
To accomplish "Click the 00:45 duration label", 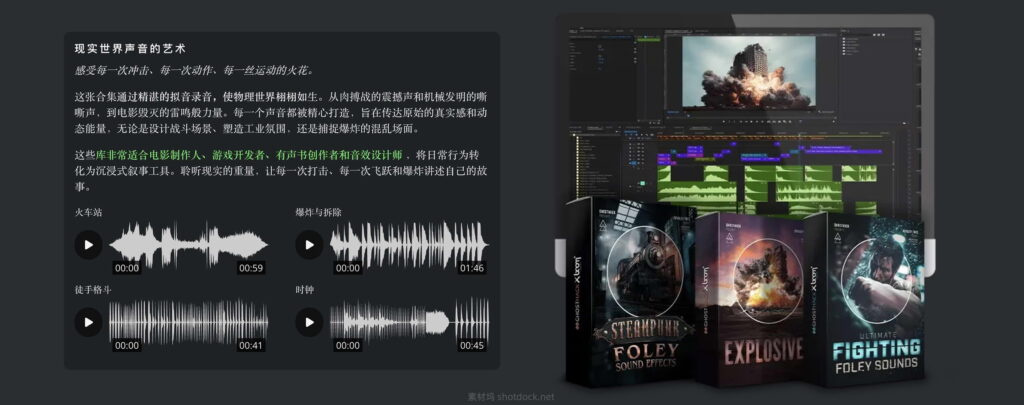I will (472, 345).
